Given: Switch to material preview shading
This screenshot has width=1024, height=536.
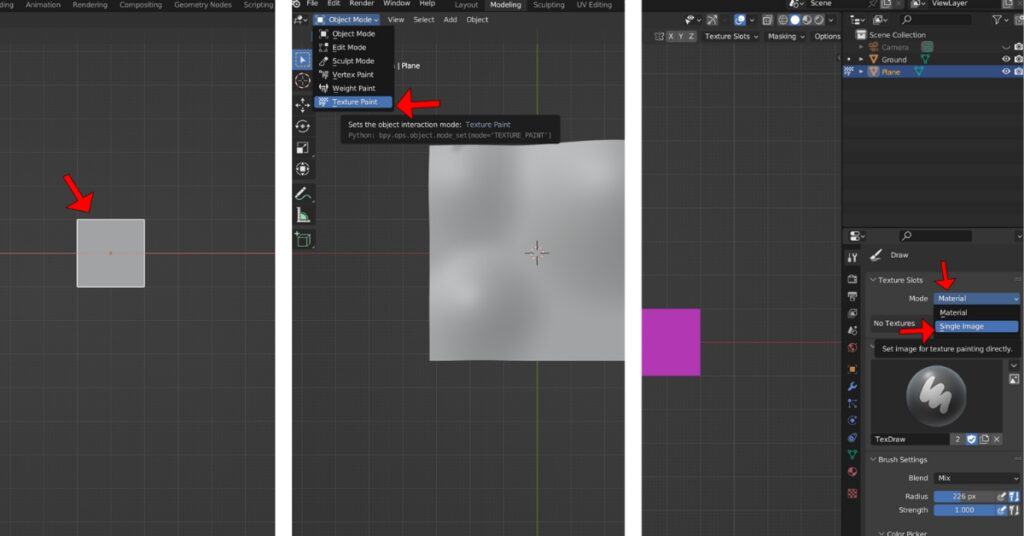Looking at the screenshot, I should tap(807, 20).
